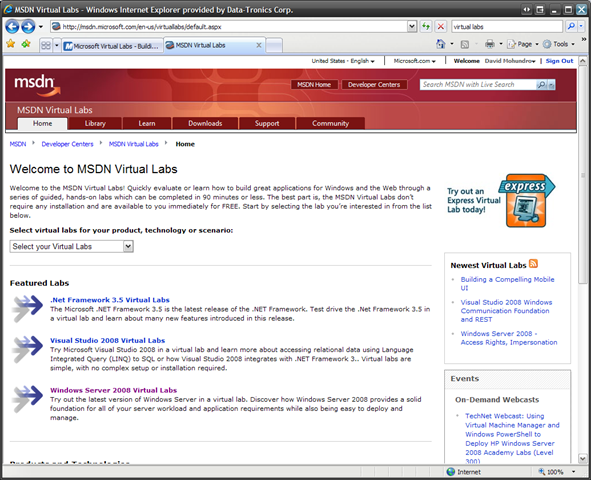591x480 pixels.
Task: Click the Refresh icon next to address bar
Action: pyautogui.click(x=426, y=26)
